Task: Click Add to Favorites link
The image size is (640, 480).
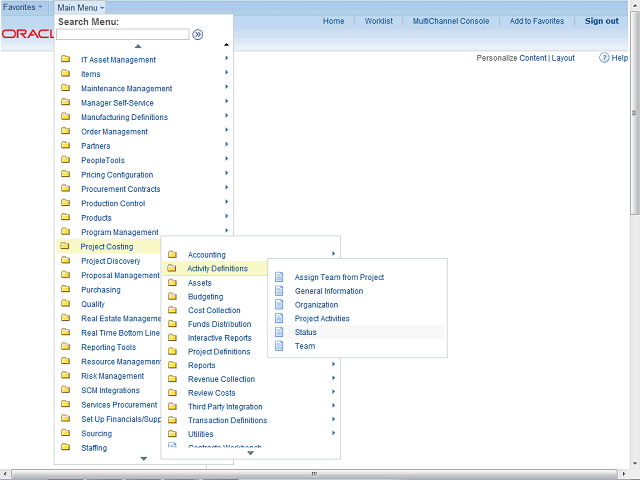Action: click(x=537, y=21)
